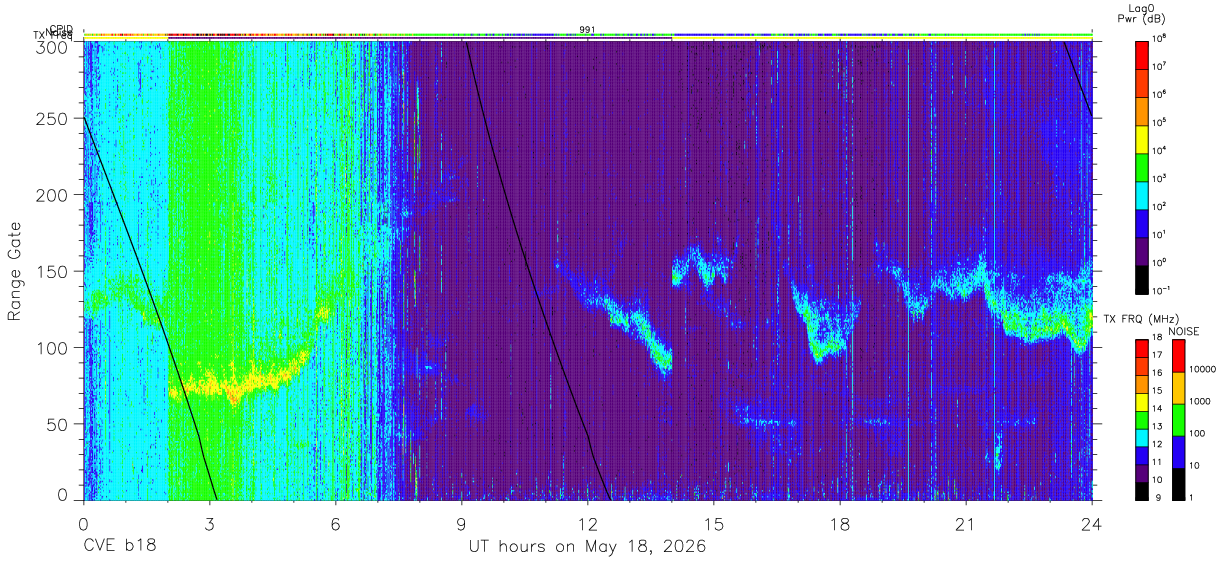Click the 'CVE b18' radar label
Image resolution: width=1228 pixels, height=567 pixels.
(120, 547)
